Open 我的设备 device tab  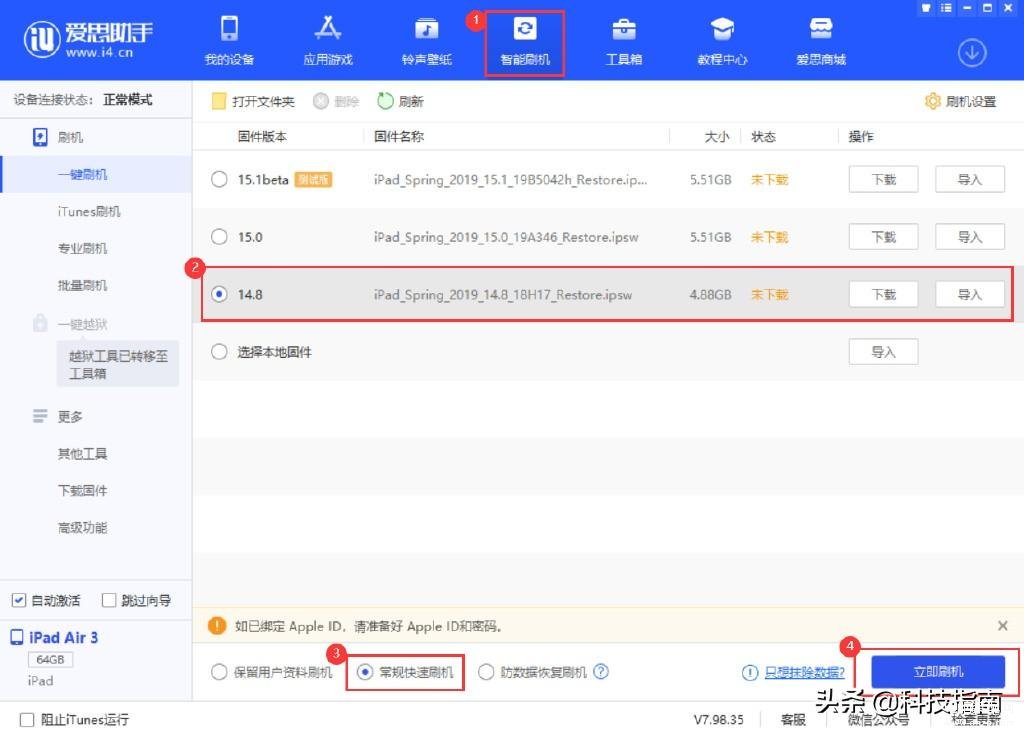[229, 40]
